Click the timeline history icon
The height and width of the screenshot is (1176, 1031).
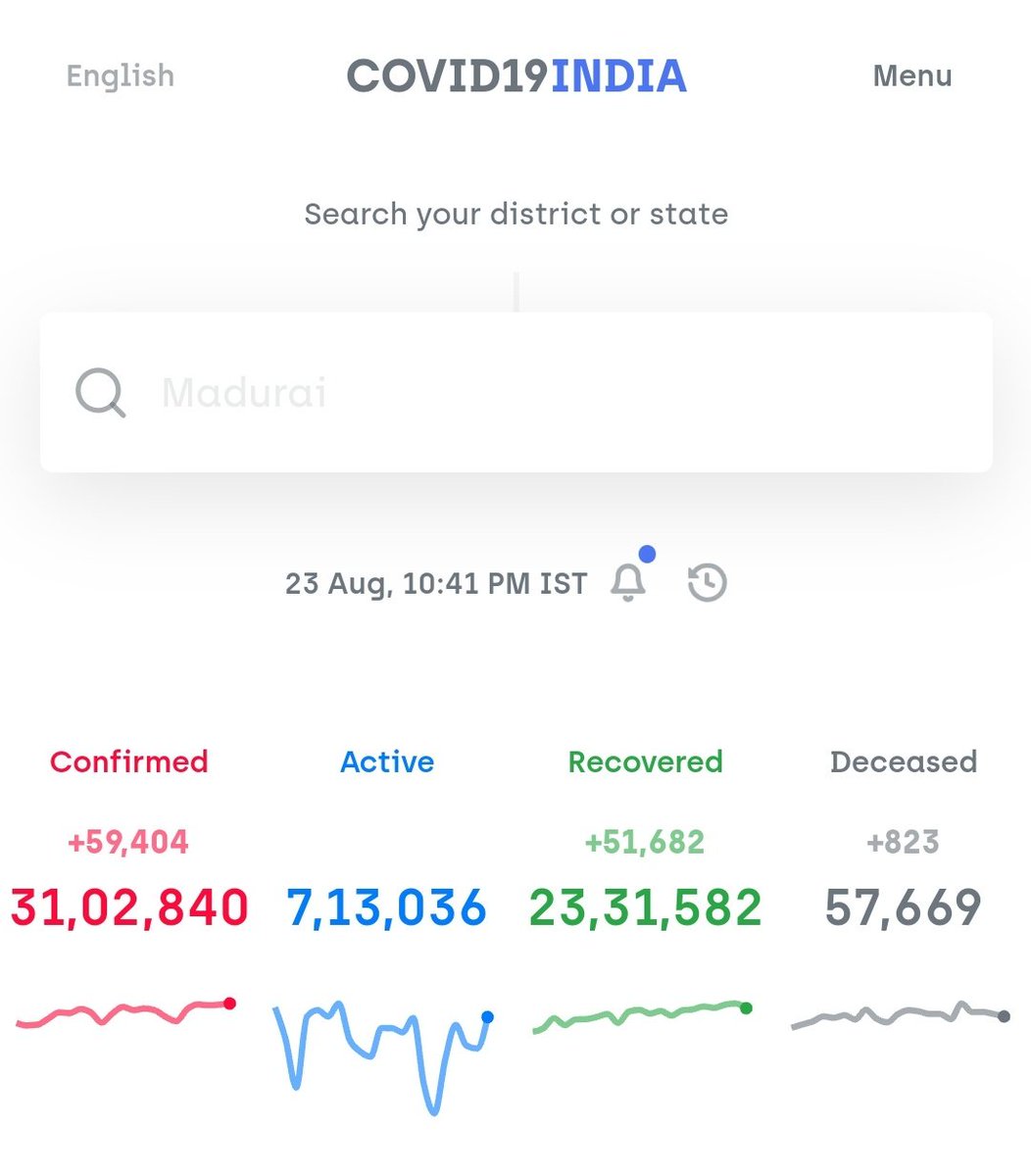coord(704,580)
